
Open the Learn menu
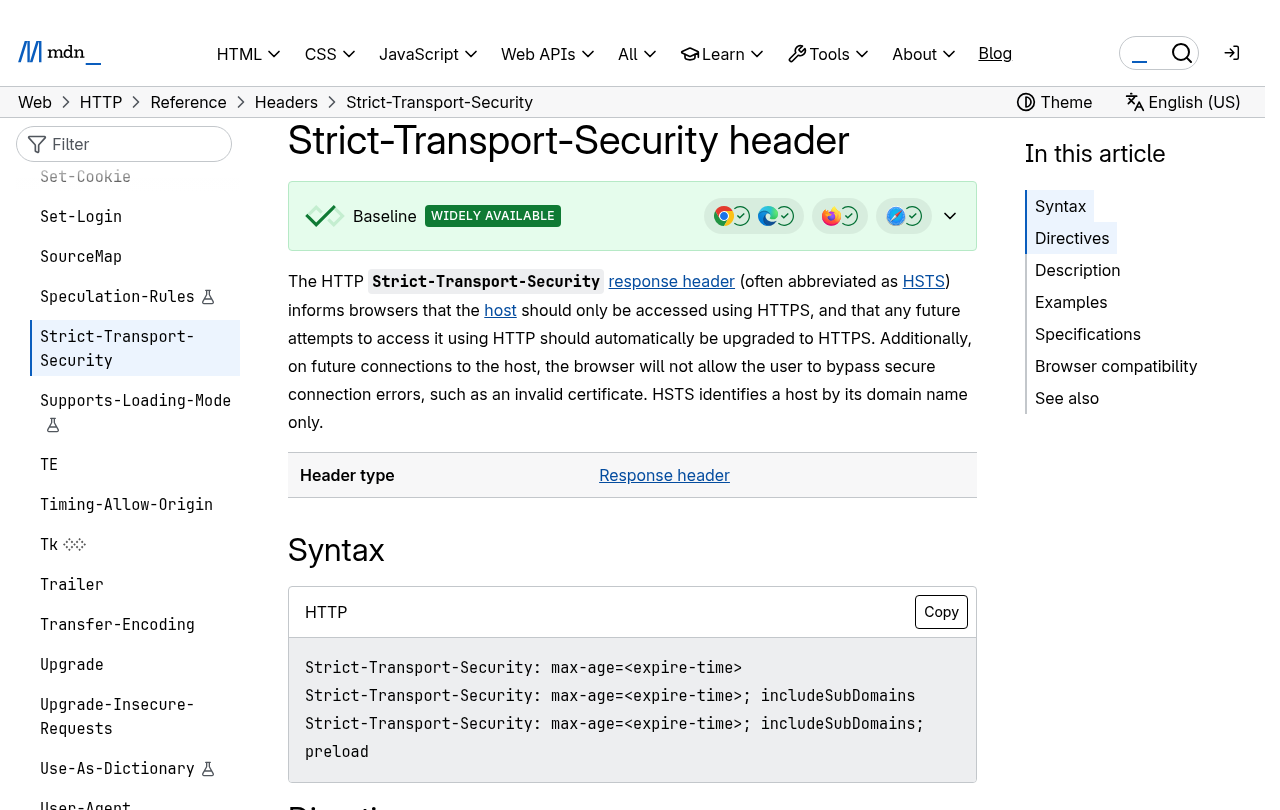722,54
